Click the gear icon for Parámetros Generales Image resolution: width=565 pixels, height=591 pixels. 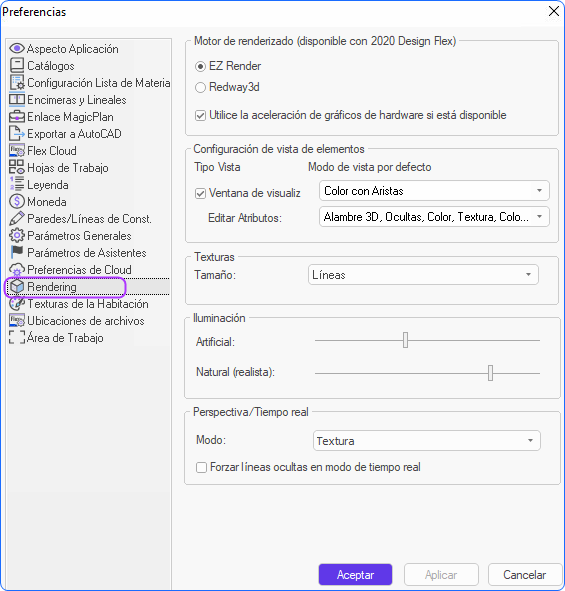pyautogui.click(x=17, y=235)
